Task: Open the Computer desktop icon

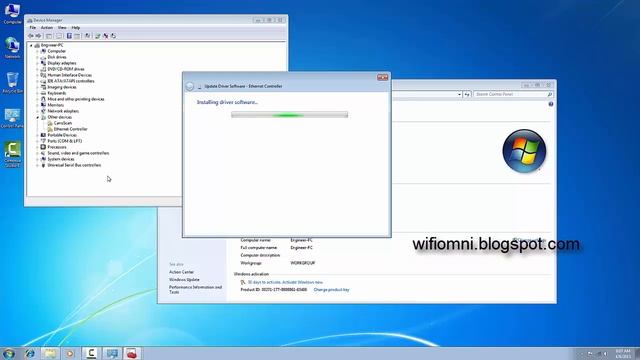Action: click(x=12, y=13)
